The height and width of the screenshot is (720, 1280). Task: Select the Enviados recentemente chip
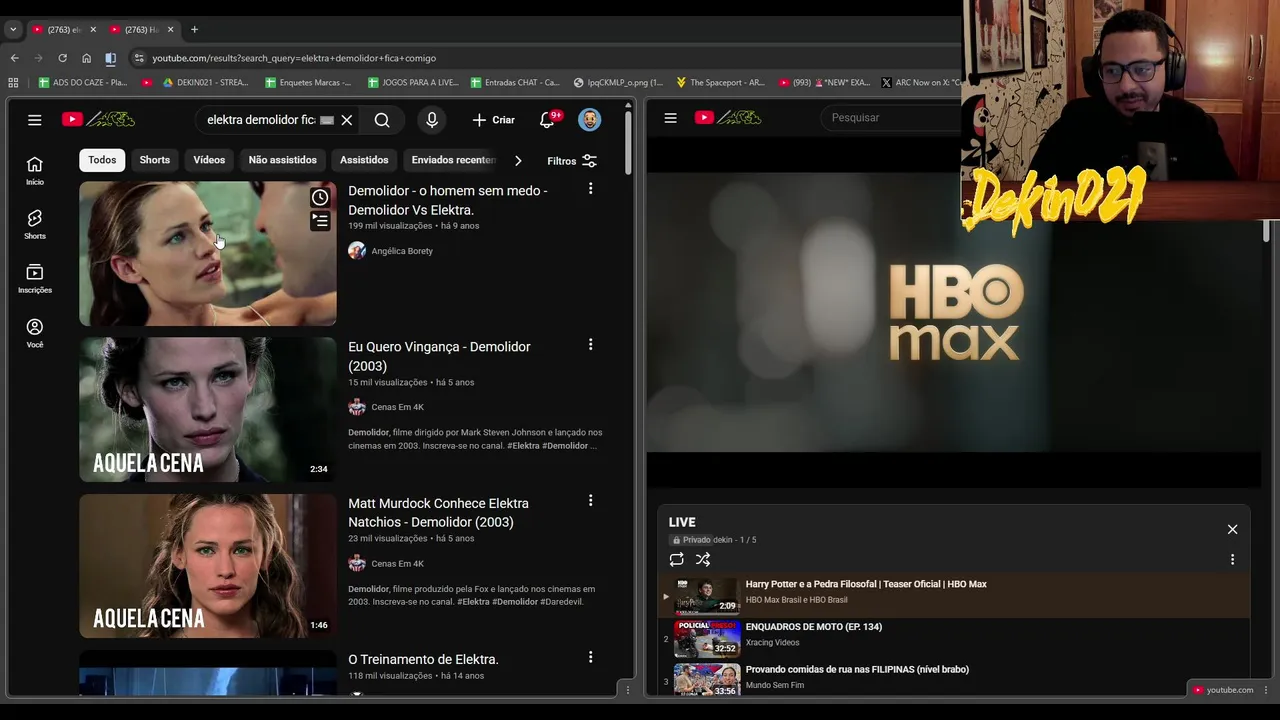(x=453, y=160)
